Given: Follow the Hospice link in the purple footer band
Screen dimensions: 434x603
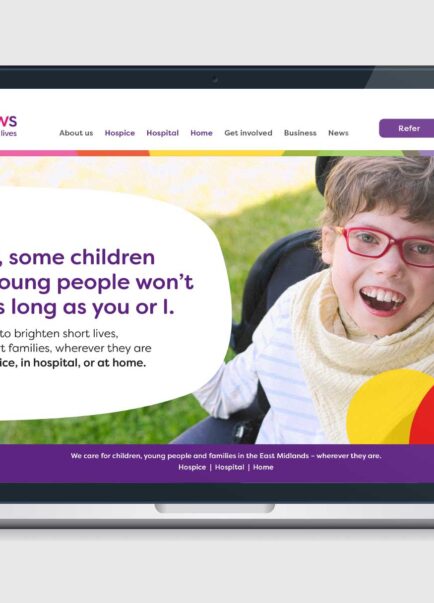Looking at the screenshot, I should (192, 467).
